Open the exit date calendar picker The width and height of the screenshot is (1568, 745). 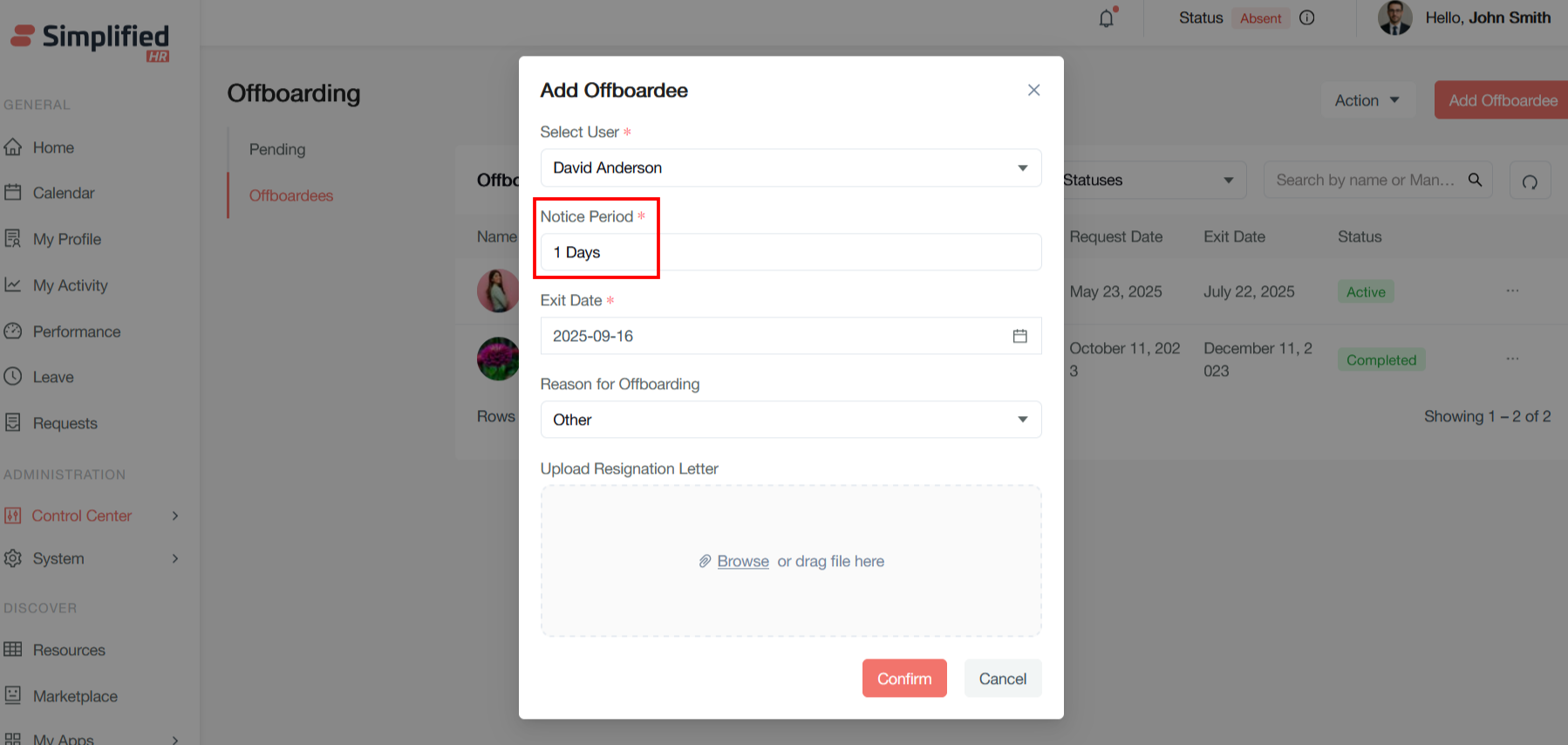tap(1019, 336)
